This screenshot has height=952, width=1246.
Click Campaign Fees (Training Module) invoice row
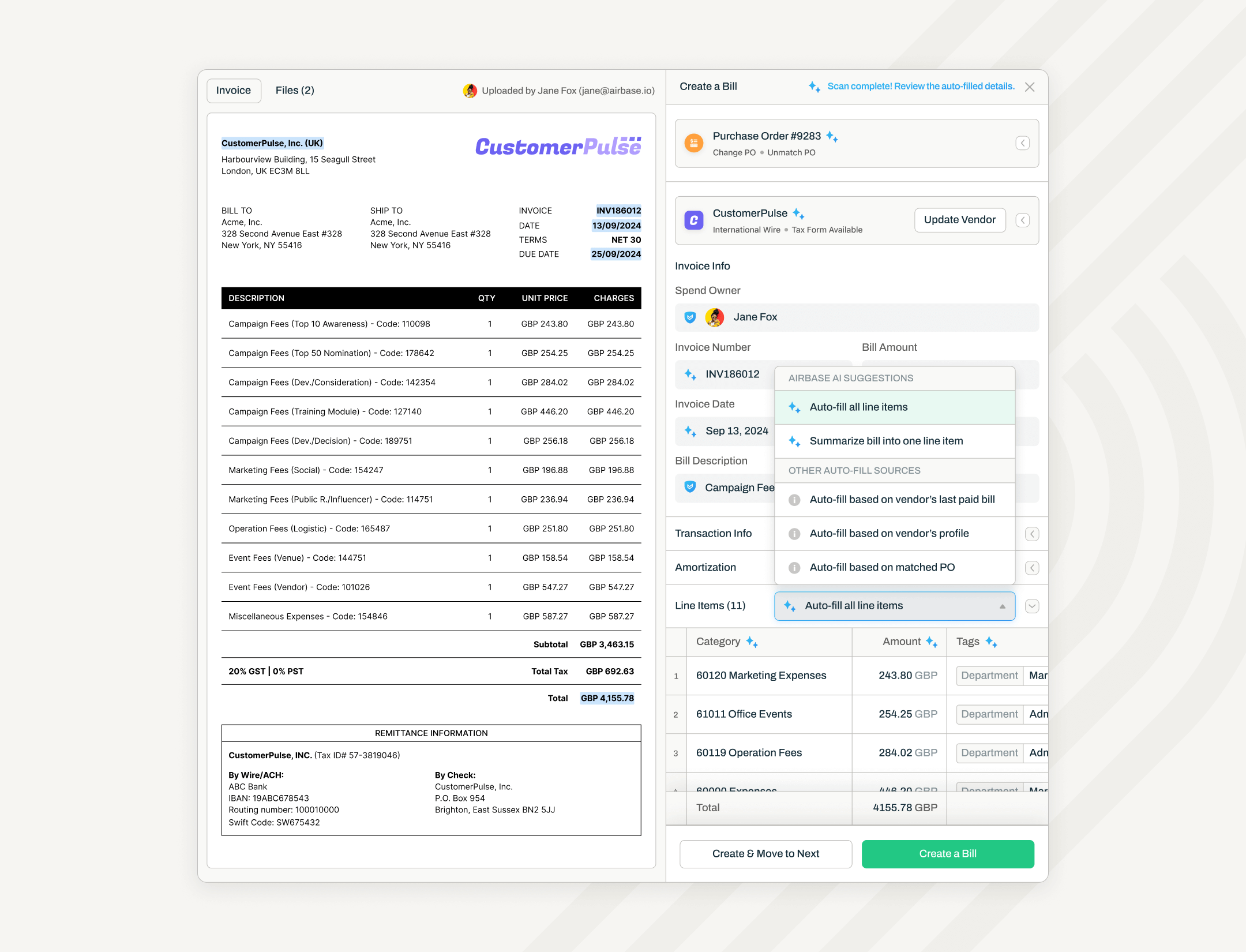coord(431,412)
